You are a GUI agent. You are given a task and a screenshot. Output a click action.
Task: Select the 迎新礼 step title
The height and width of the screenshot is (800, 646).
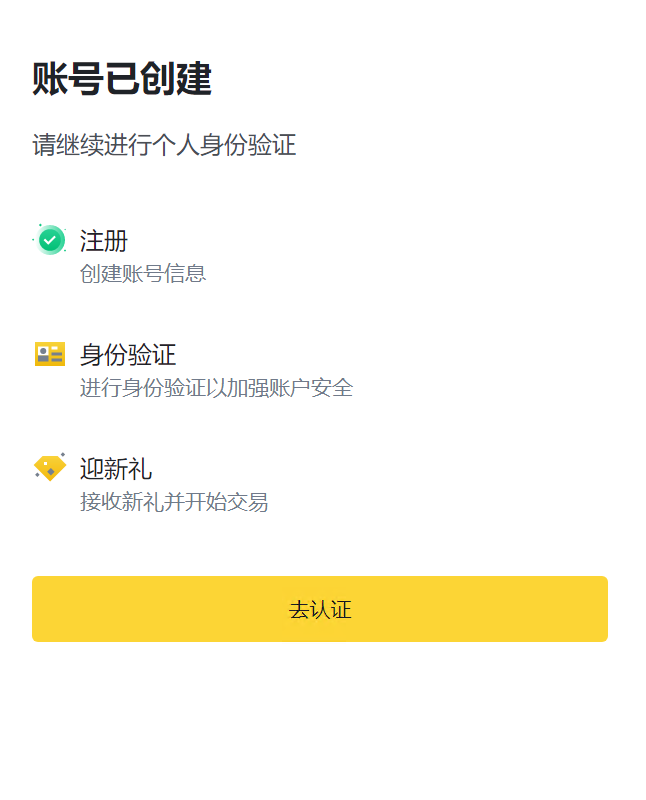click(116, 469)
